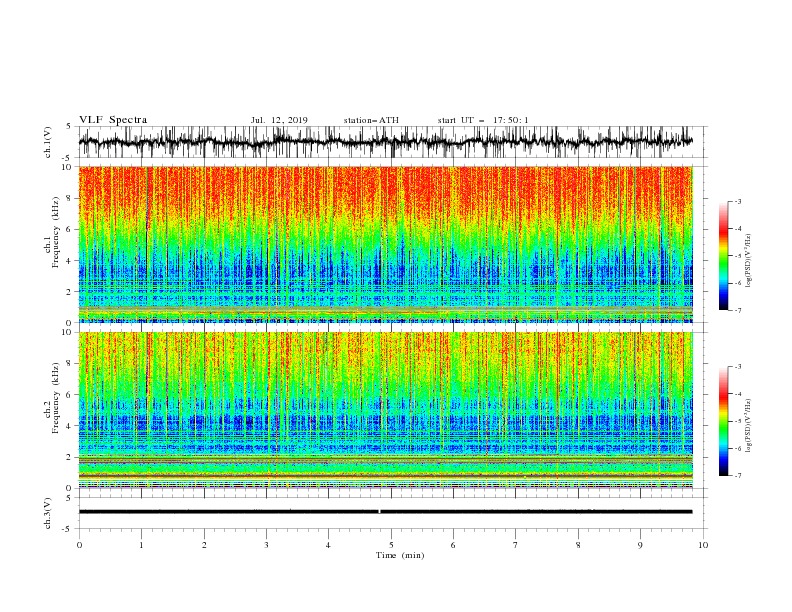Click the "ch.3(V)" axis label
Screen dimensions: 792x612
click(48, 513)
